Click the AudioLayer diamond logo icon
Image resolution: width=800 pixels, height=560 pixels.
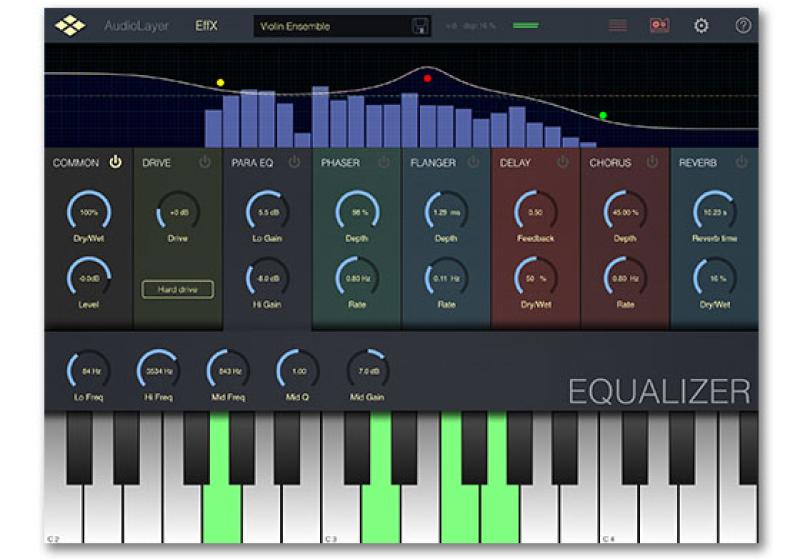coord(70,25)
